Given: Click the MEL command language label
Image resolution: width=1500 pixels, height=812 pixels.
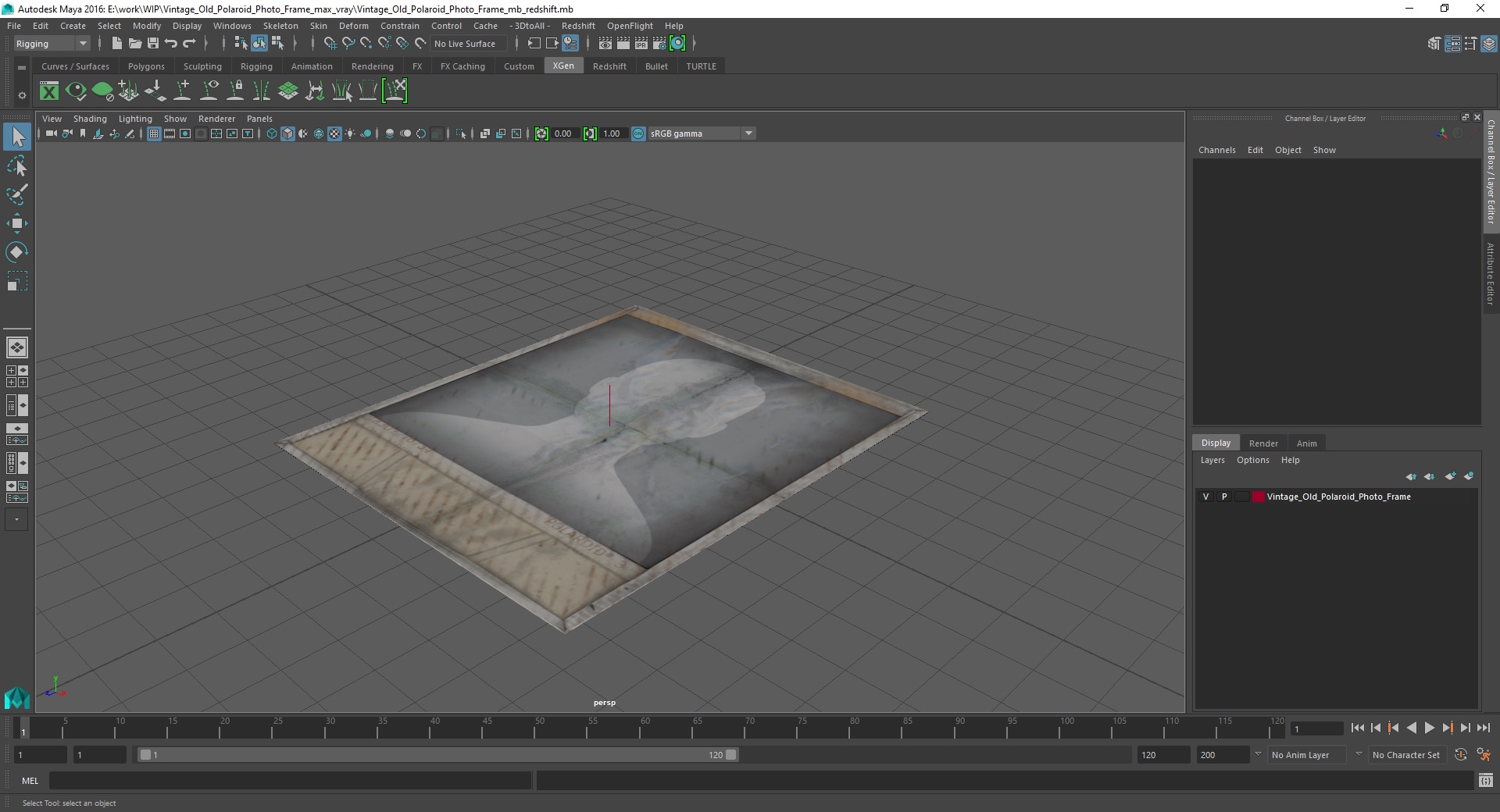Looking at the screenshot, I should point(30,781).
